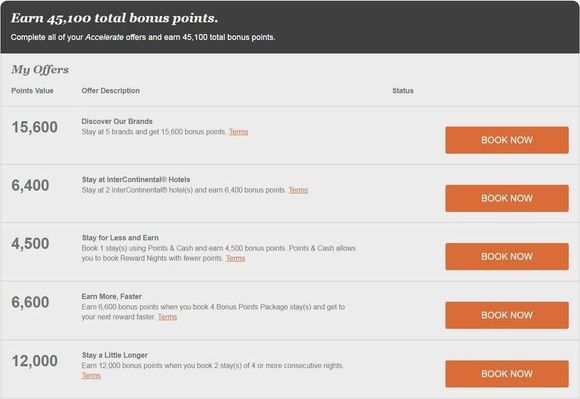
Task: Click the Points Value column header
Action: tap(33, 91)
